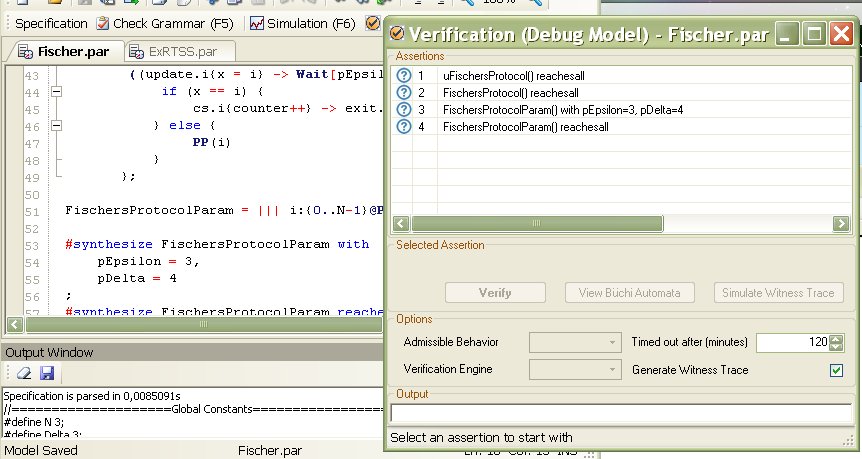862x459 pixels.
Task: Click 'Specification is parsed' line in the Output Window
Action: [x=92, y=396]
